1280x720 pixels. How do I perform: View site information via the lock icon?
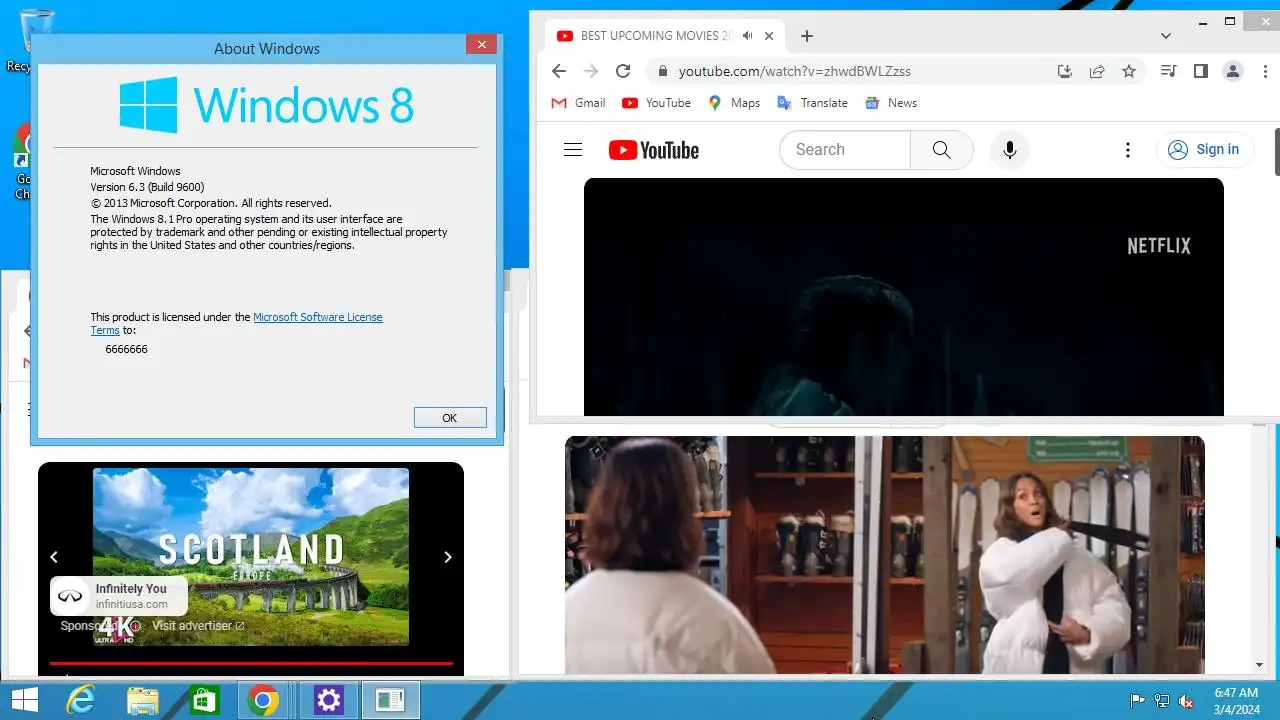click(x=662, y=71)
